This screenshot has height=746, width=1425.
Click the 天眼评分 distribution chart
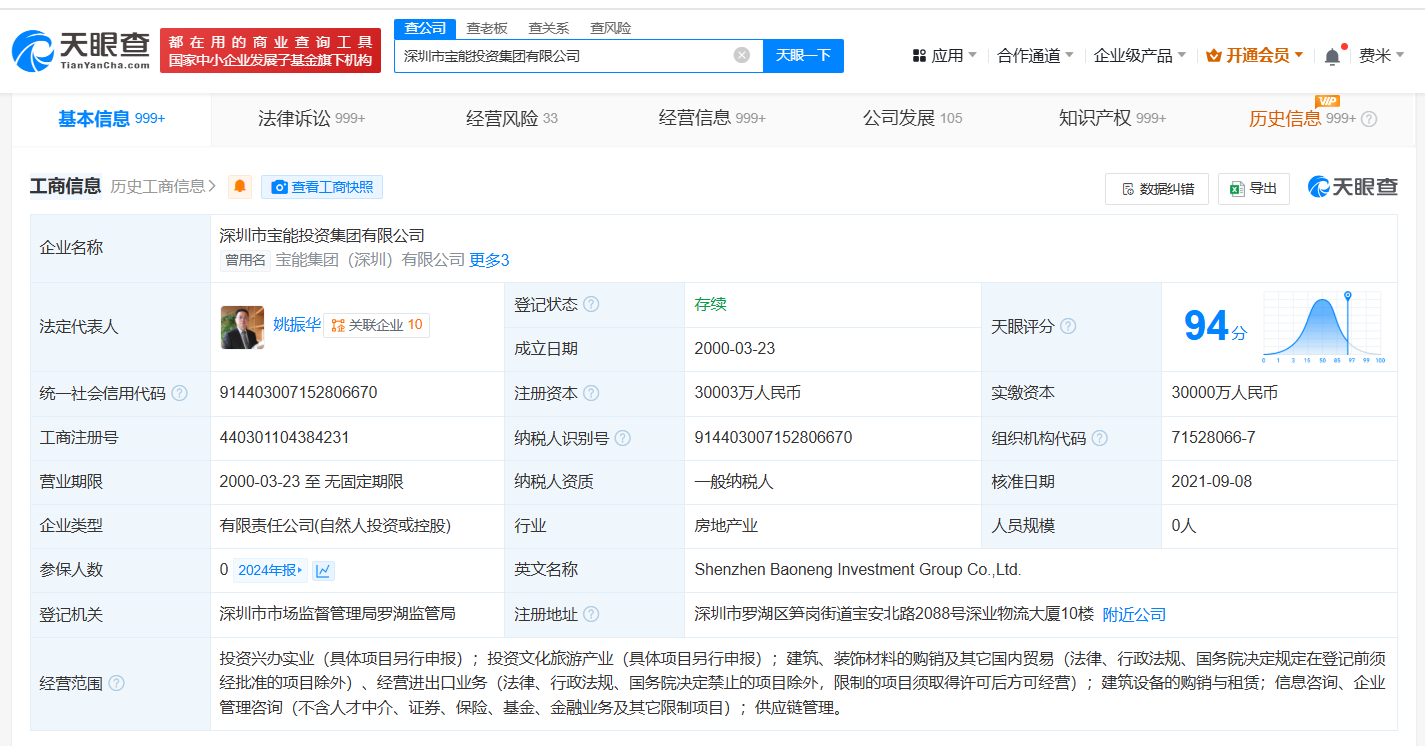pos(1322,327)
